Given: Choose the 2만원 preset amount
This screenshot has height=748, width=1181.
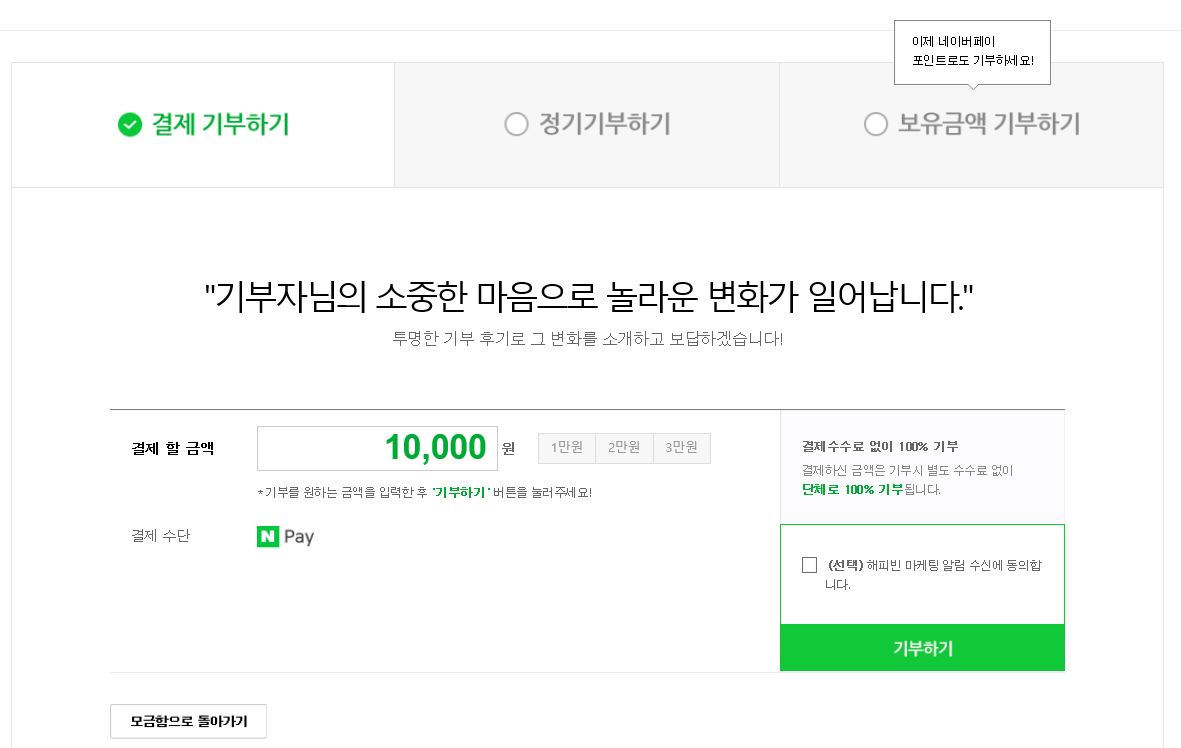Looking at the screenshot, I should [624, 448].
